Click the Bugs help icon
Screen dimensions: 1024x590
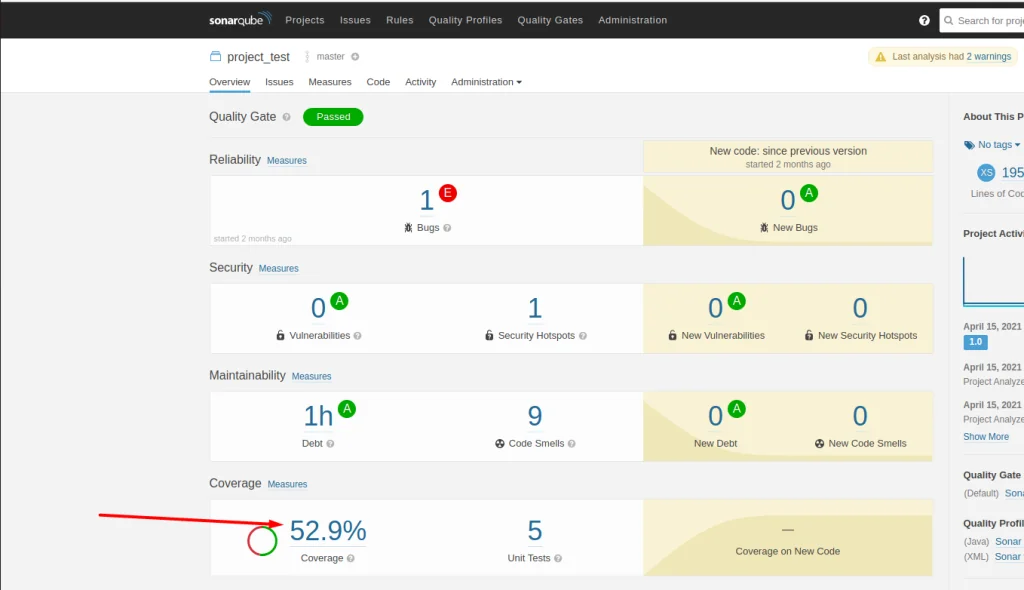coord(447,228)
